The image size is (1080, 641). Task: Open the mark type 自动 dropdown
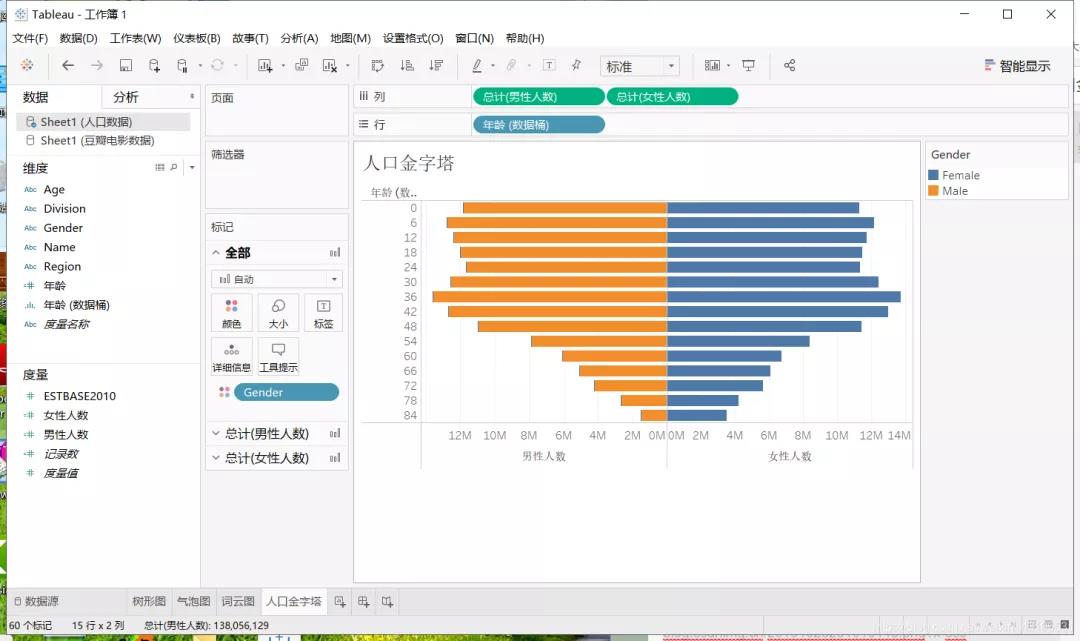[x=276, y=279]
